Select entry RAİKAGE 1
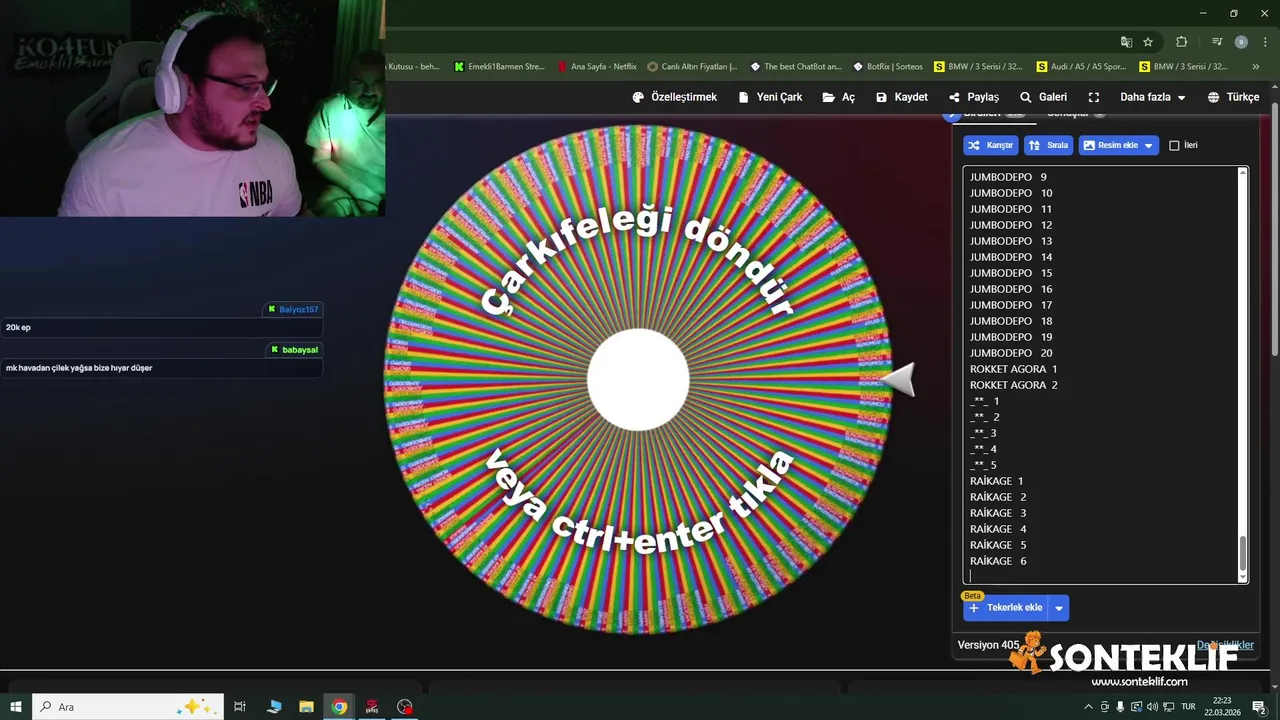 [997, 481]
